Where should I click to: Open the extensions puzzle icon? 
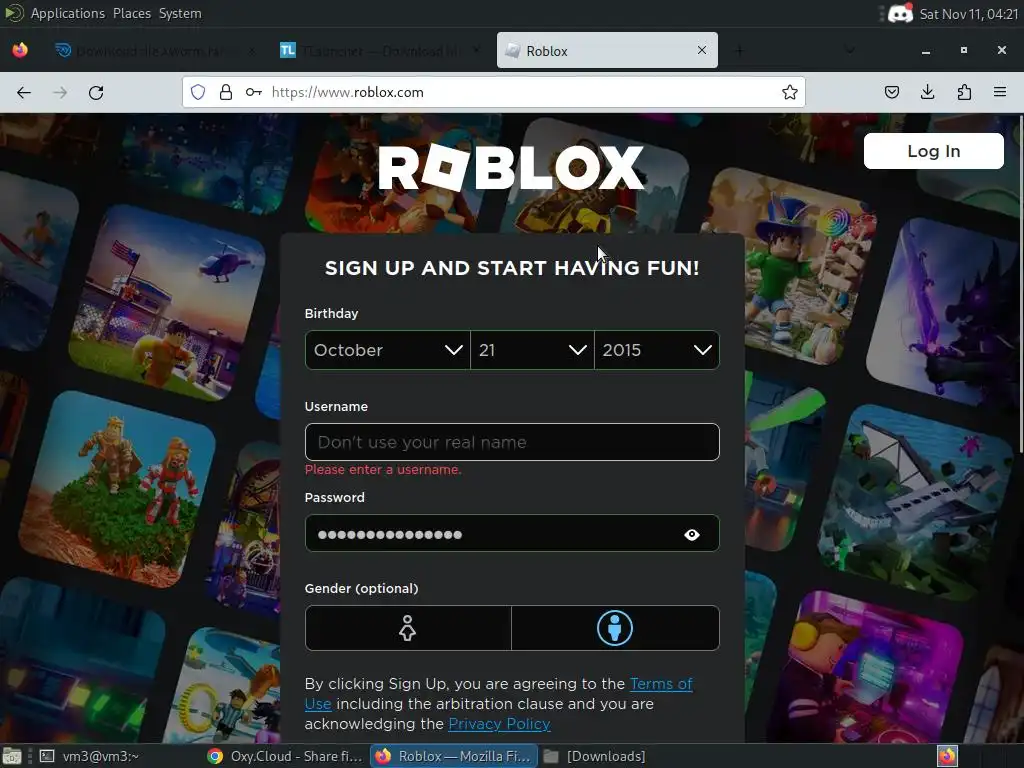point(964,92)
